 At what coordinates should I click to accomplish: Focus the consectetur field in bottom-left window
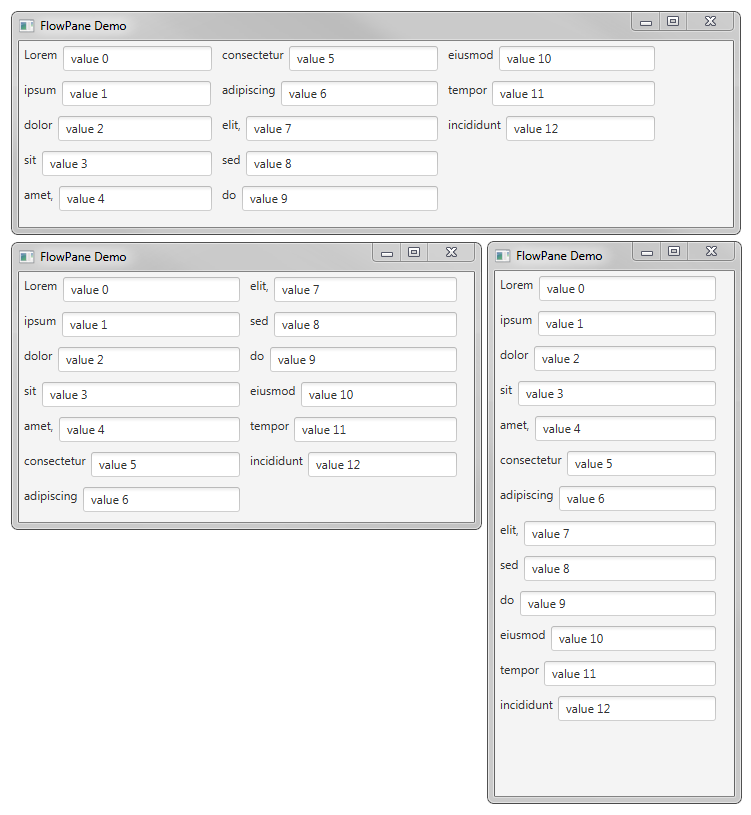point(165,465)
